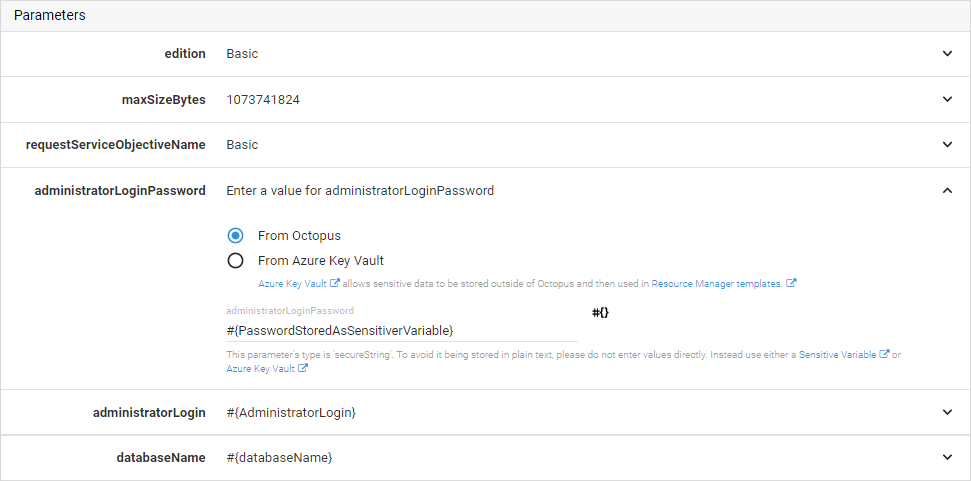
Task: Expand the maxSizeBytes parameter chevron
Action: (947, 99)
